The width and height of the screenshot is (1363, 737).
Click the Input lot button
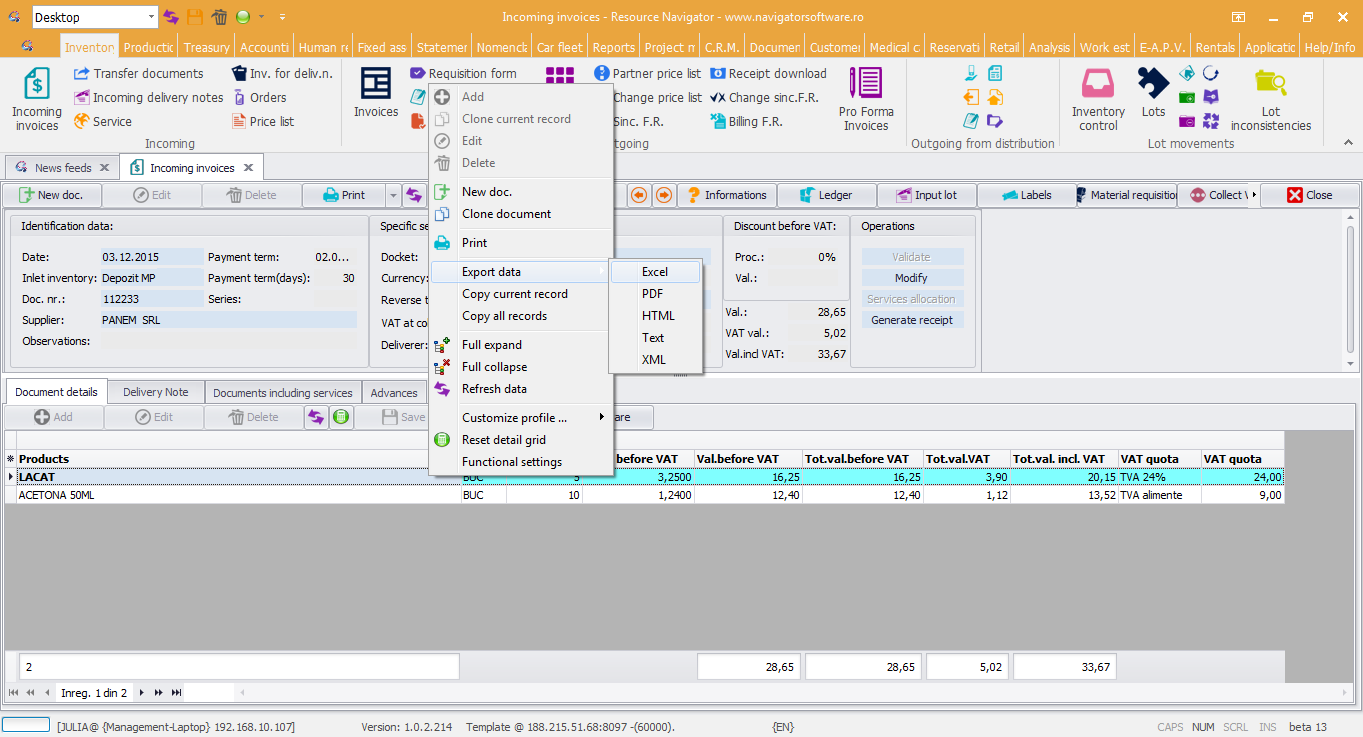(927, 195)
